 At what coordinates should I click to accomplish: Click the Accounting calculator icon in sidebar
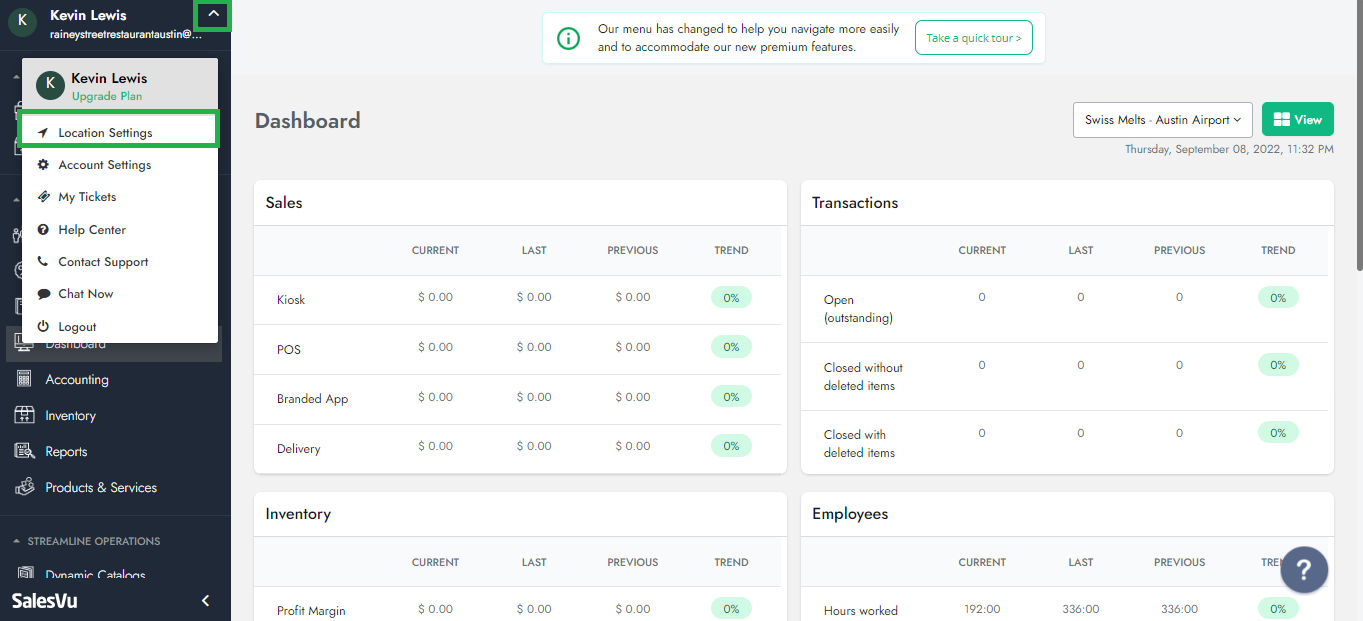(x=25, y=379)
